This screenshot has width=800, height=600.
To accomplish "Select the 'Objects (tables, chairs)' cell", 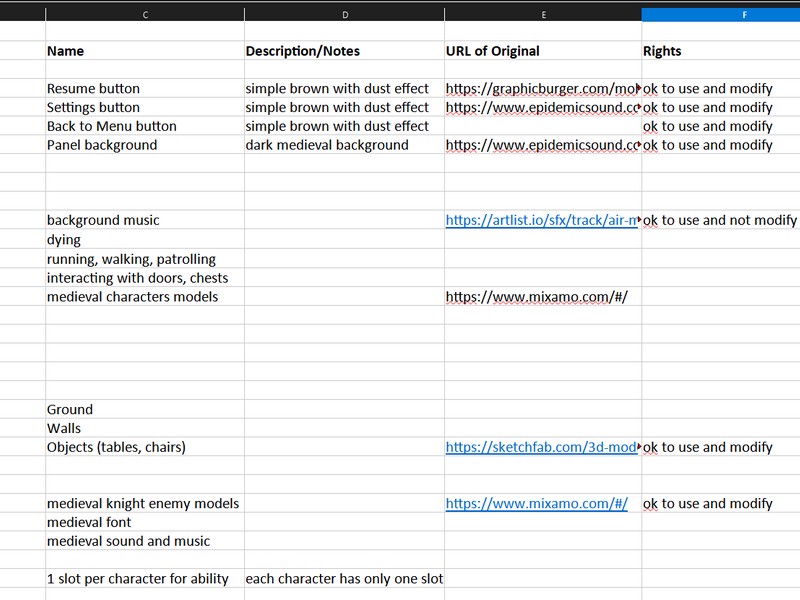I will pyautogui.click(x=116, y=448).
